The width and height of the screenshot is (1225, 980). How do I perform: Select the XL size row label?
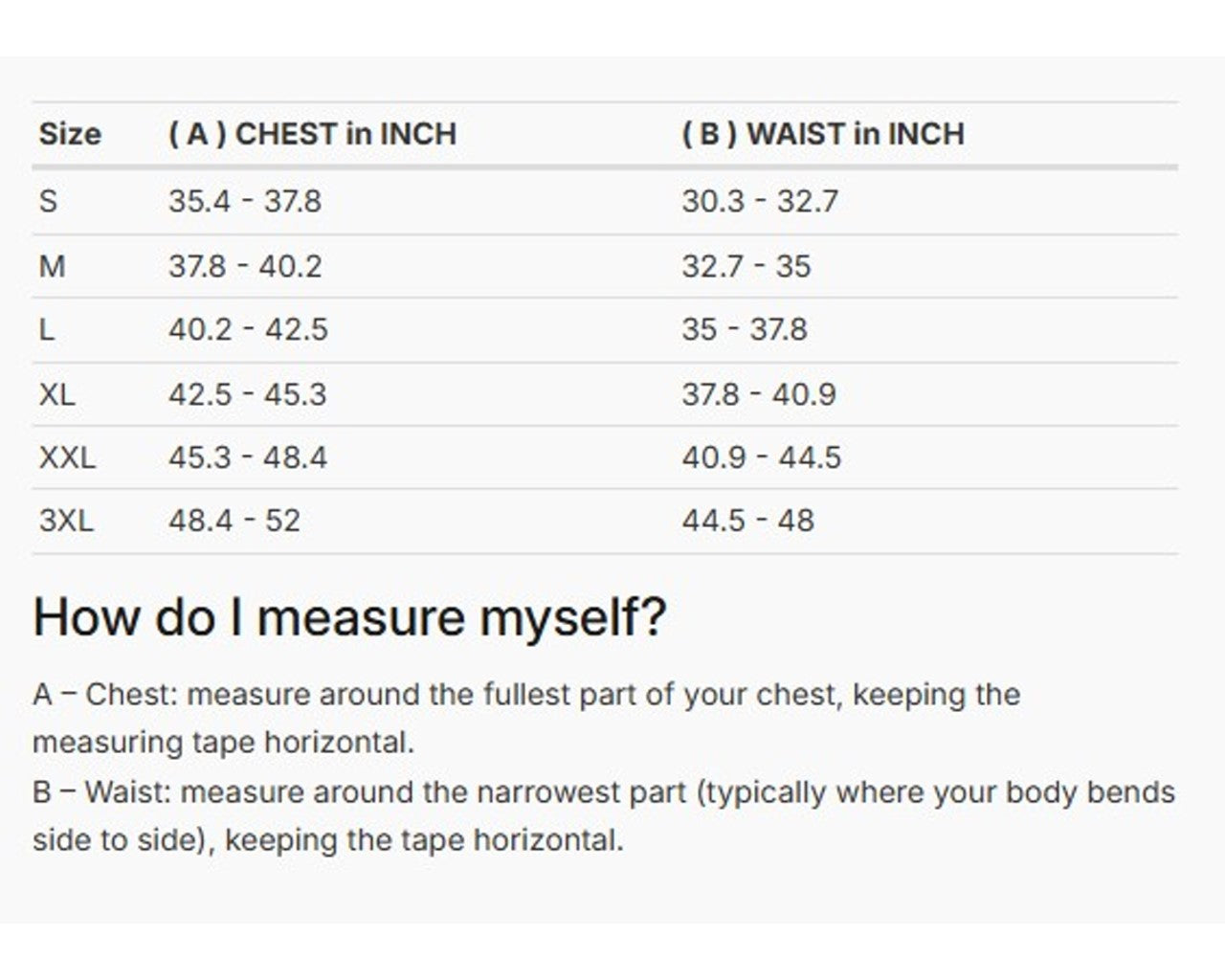56,394
